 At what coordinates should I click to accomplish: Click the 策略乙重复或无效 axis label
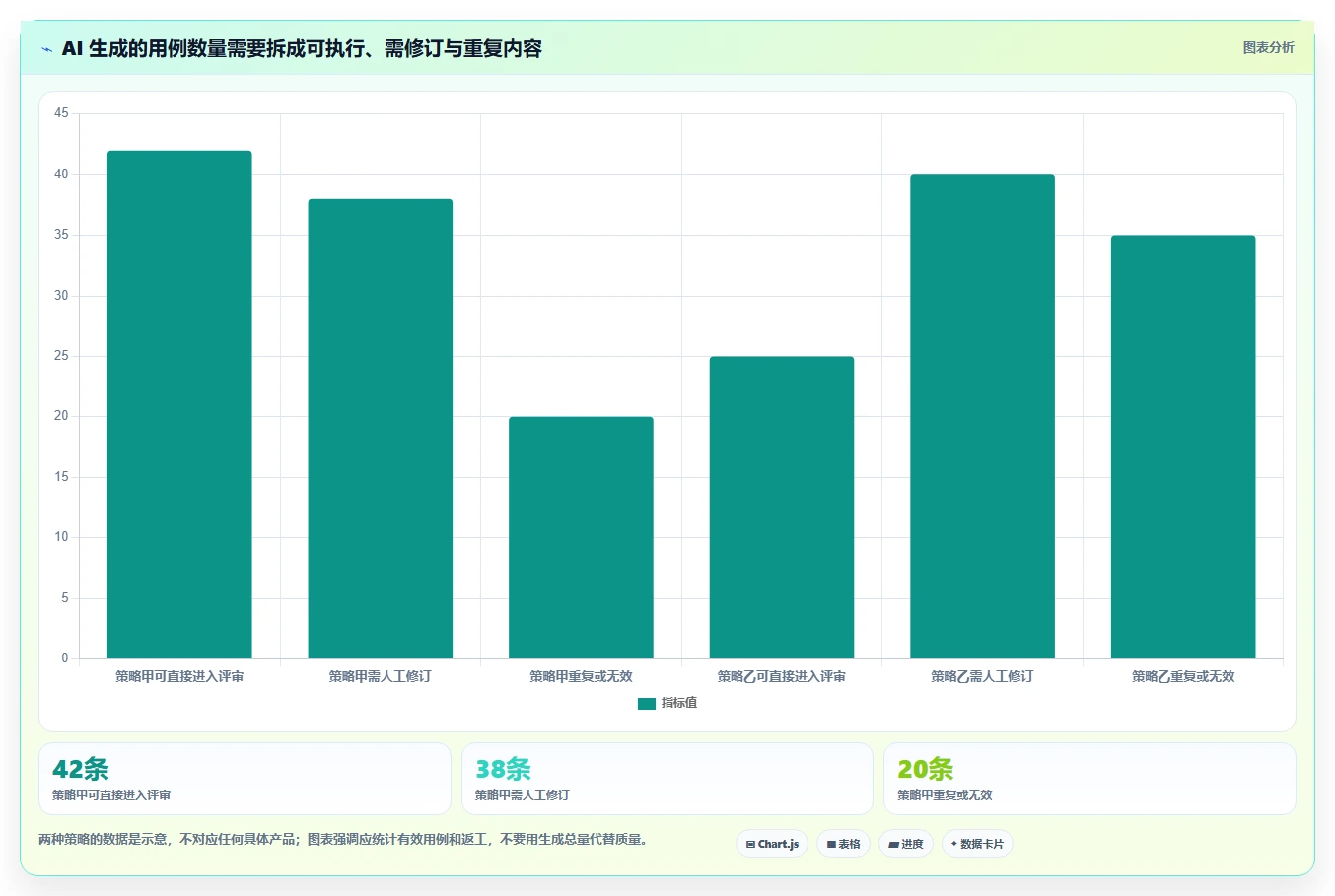(1183, 676)
